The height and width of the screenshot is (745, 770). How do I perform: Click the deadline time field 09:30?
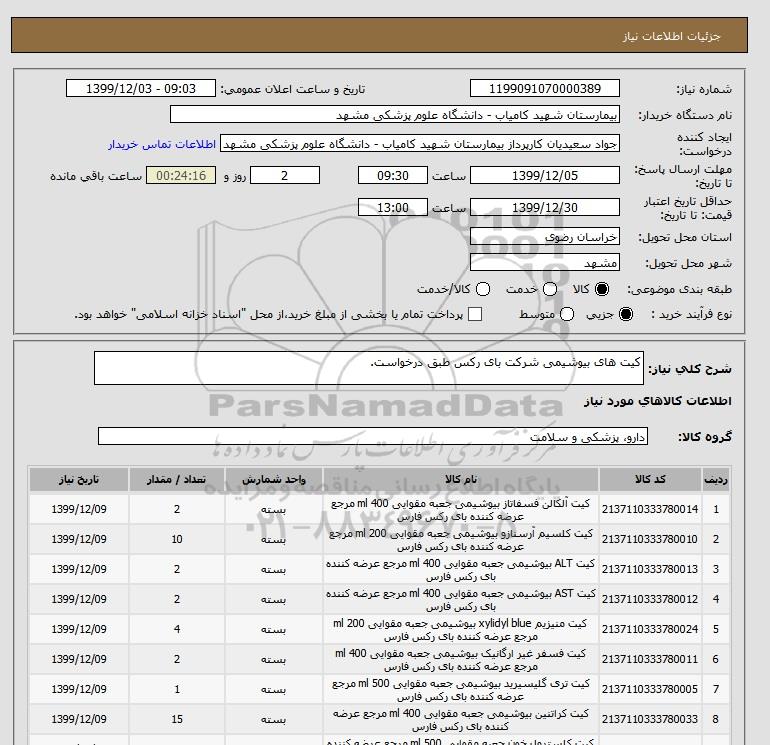point(392,175)
